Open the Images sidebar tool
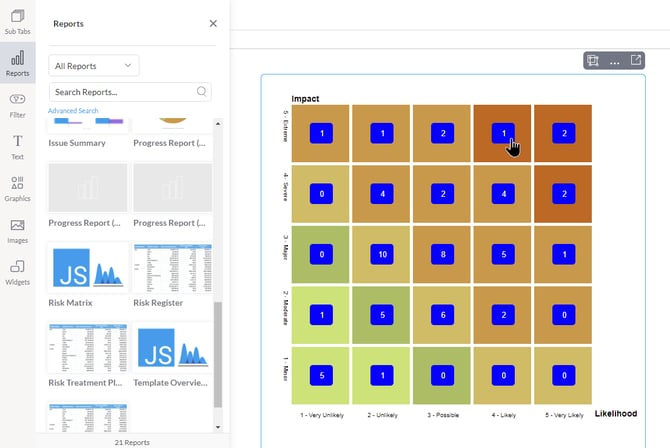Viewport: 670px width, 448px height. pyautogui.click(x=17, y=230)
